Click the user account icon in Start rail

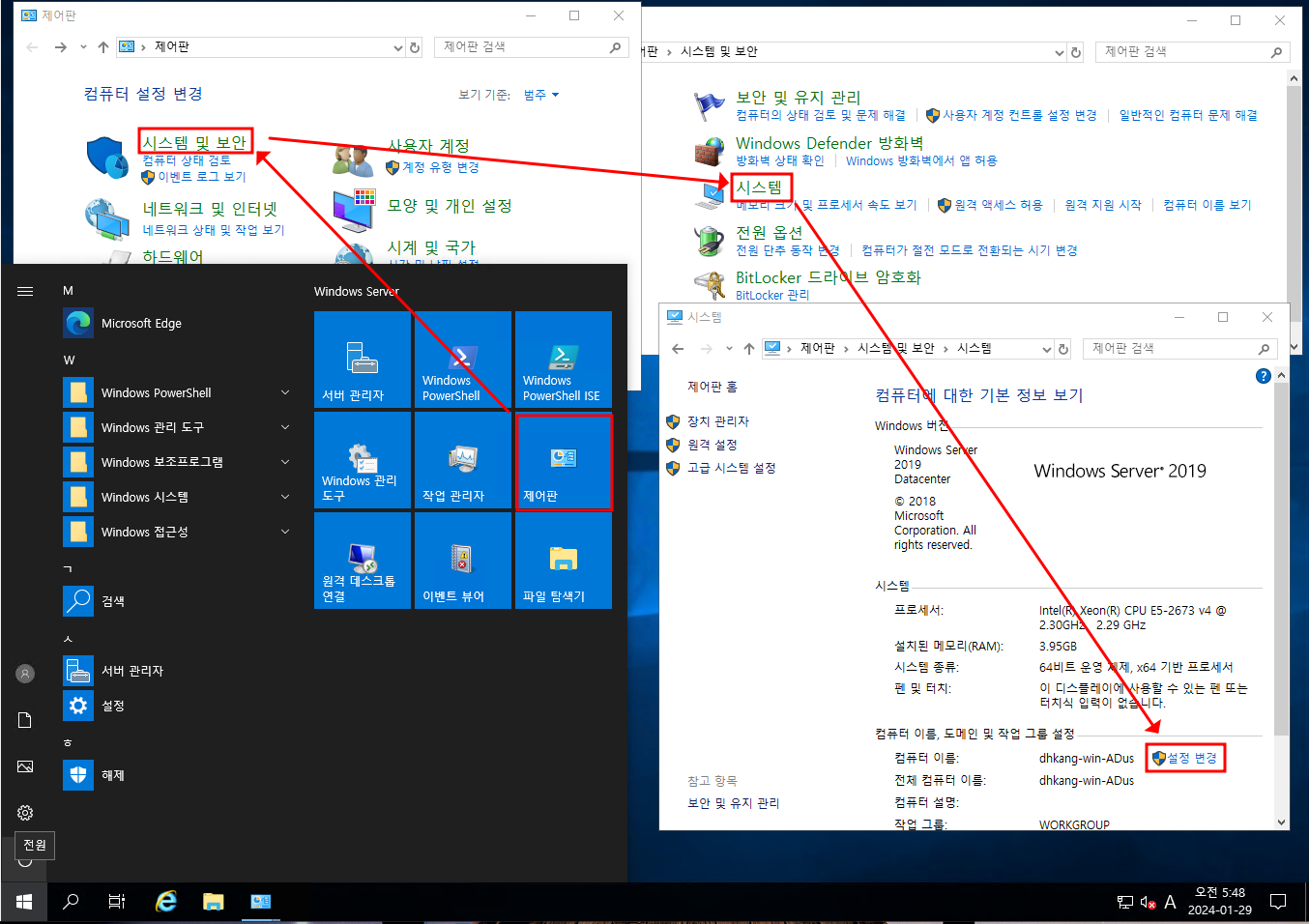25,674
